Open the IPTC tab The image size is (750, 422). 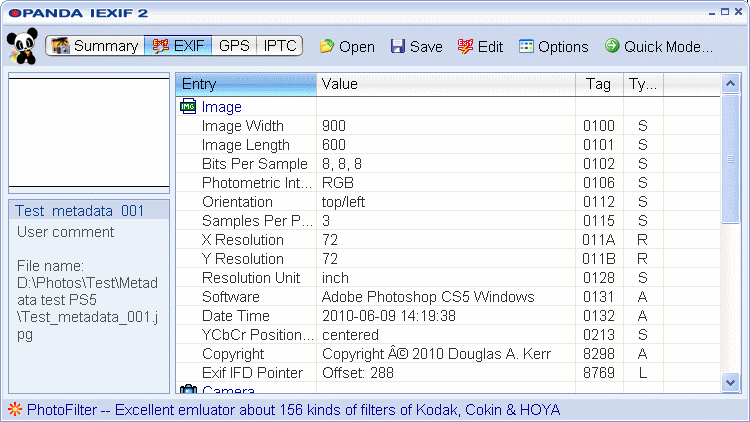tap(280, 46)
